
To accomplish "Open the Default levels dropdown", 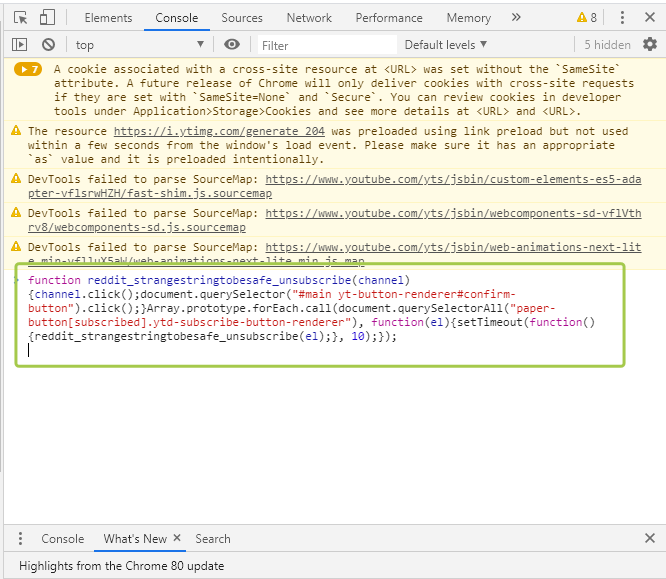I will pos(446,45).
